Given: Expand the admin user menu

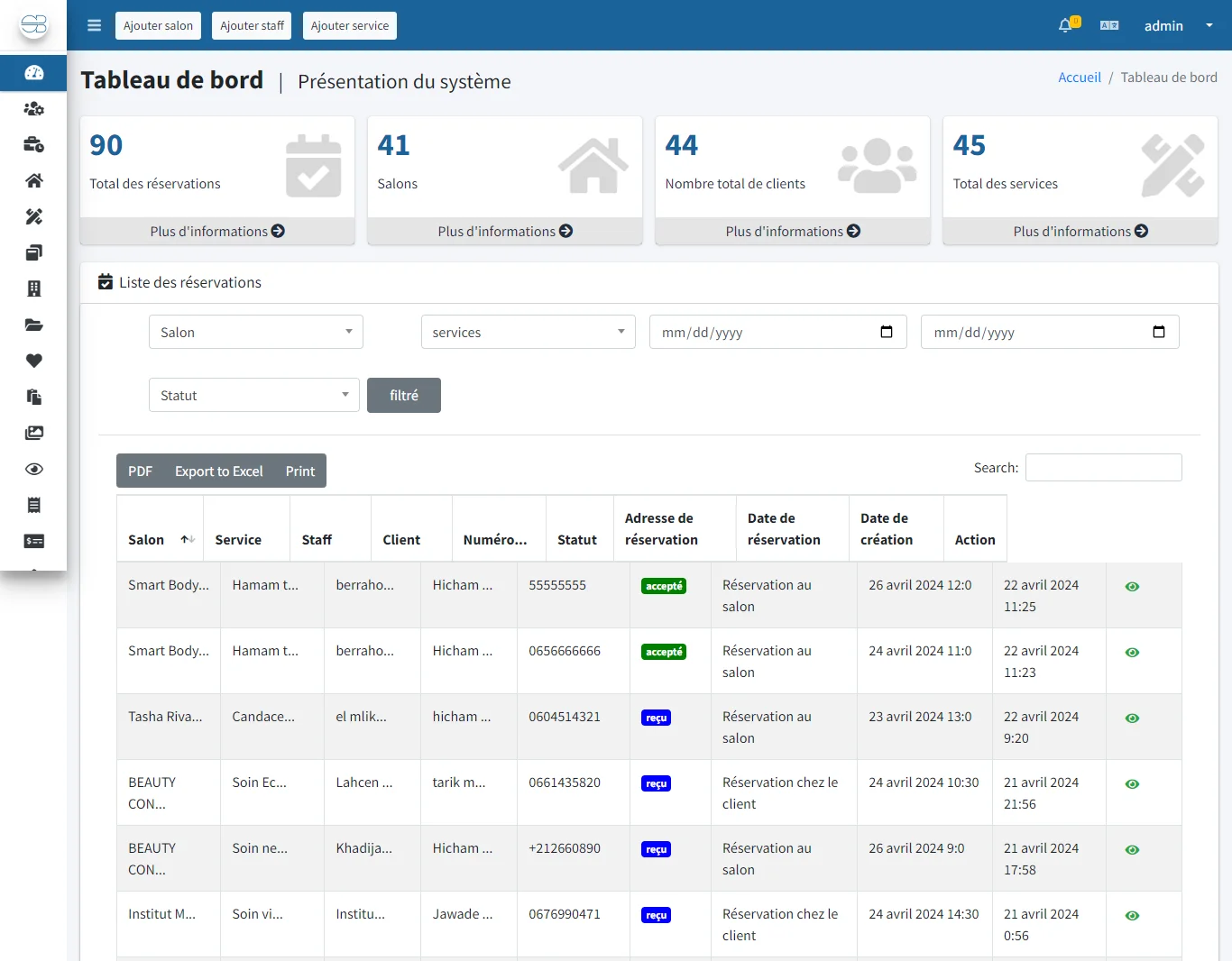Looking at the screenshot, I should point(1178,25).
